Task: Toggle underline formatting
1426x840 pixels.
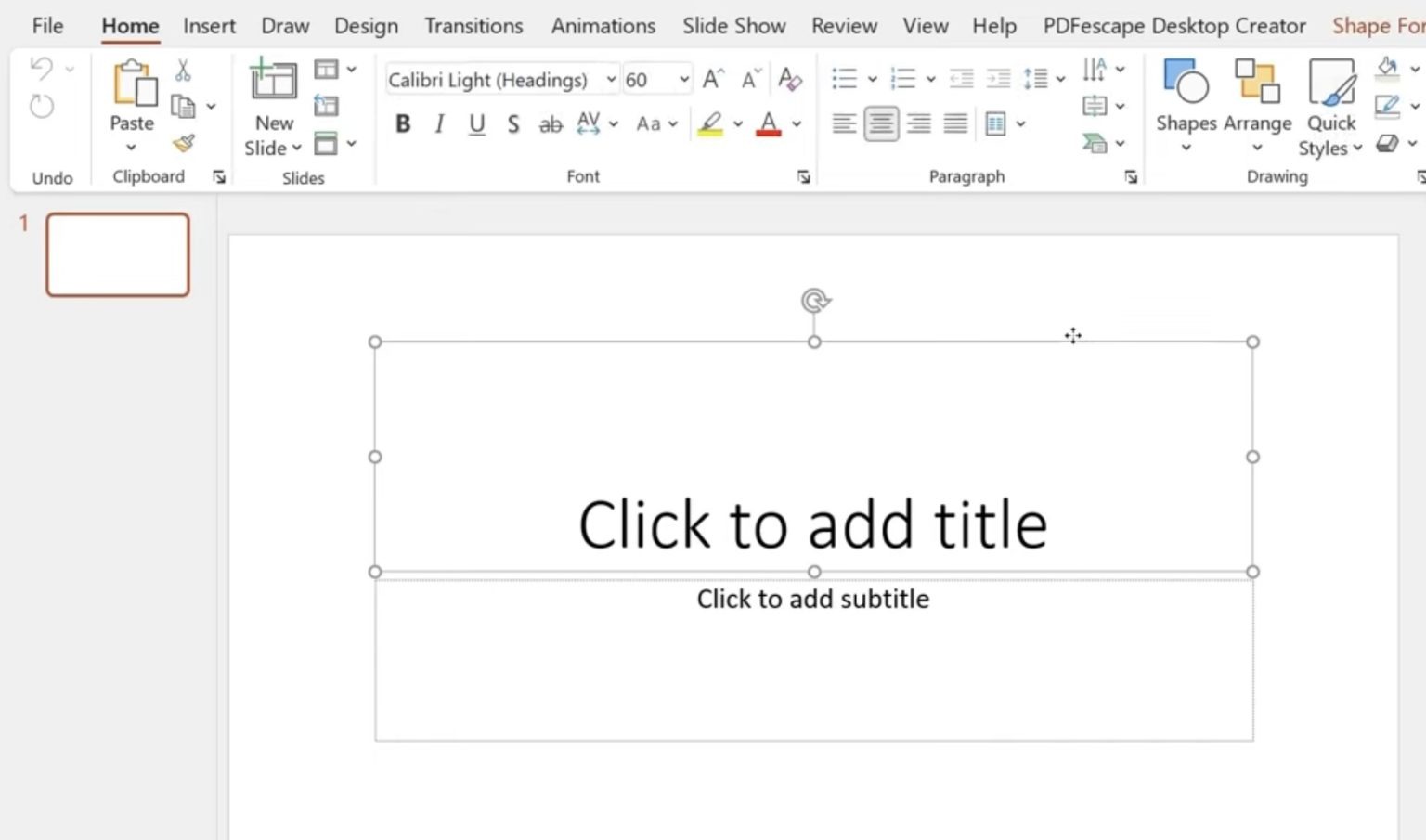Action: coord(475,123)
